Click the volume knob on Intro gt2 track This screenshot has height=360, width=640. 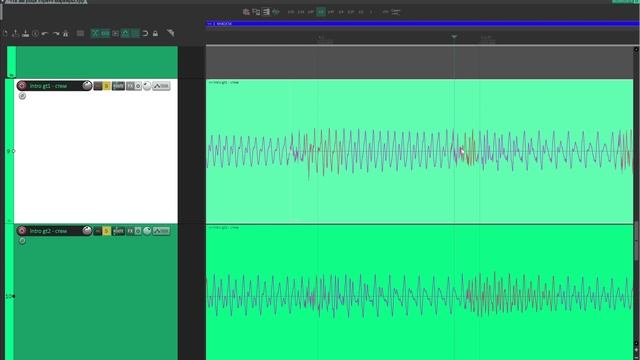point(87,231)
